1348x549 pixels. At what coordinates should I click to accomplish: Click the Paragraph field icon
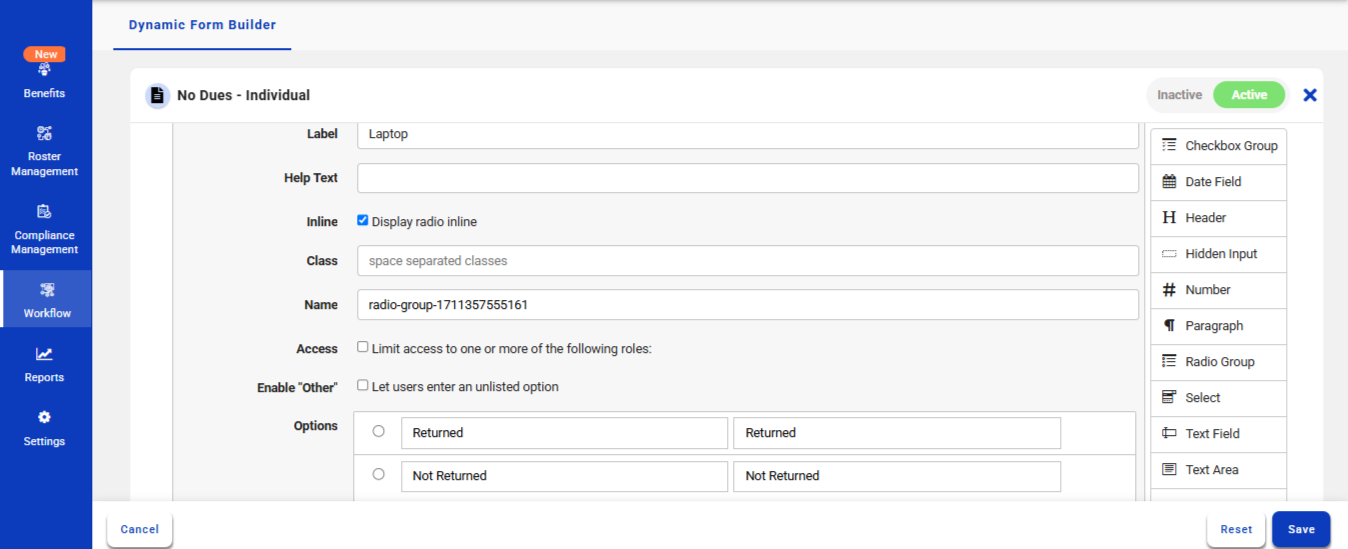pyautogui.click(x=1169, y=326)
